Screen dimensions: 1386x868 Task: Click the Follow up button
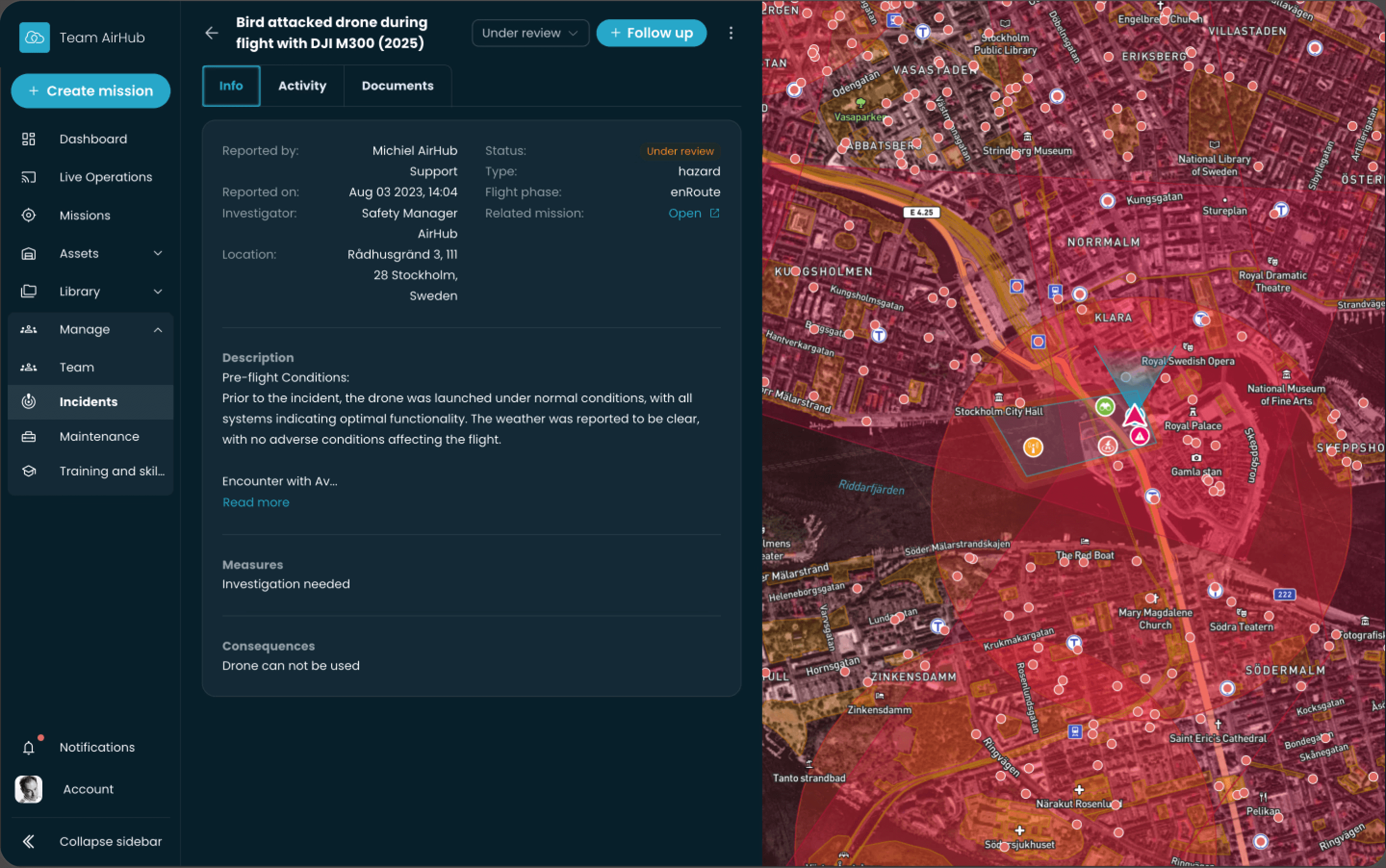pyautogui.click(x=651, y=33)
